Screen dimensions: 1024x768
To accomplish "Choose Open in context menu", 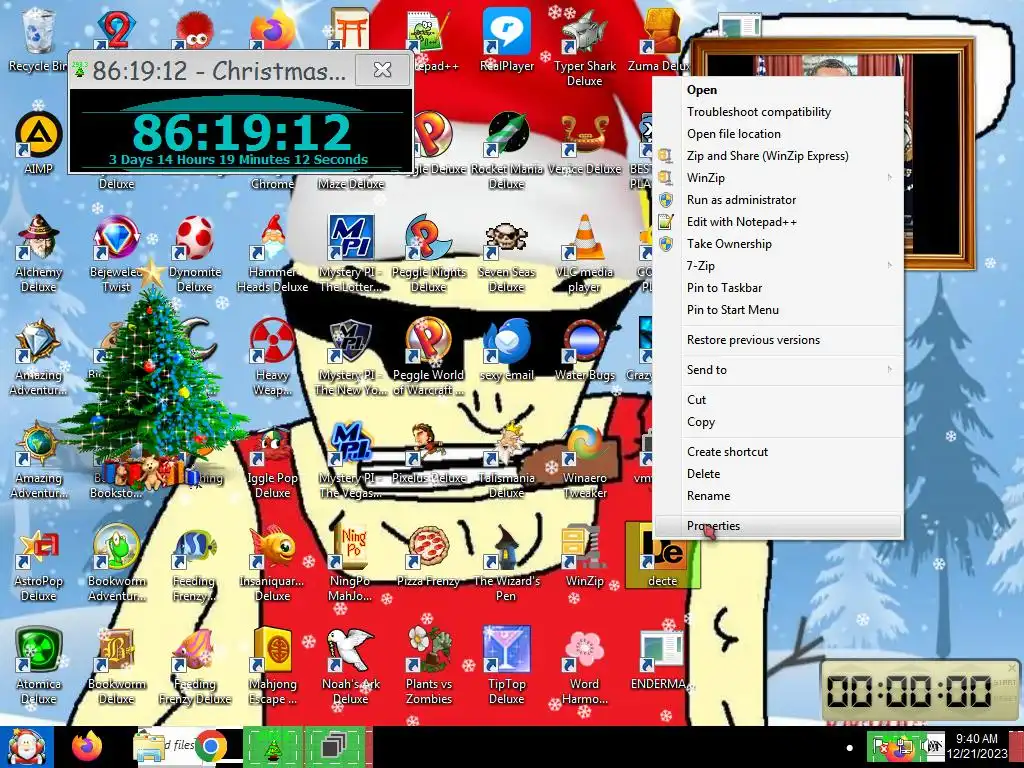I will [778, 90].
